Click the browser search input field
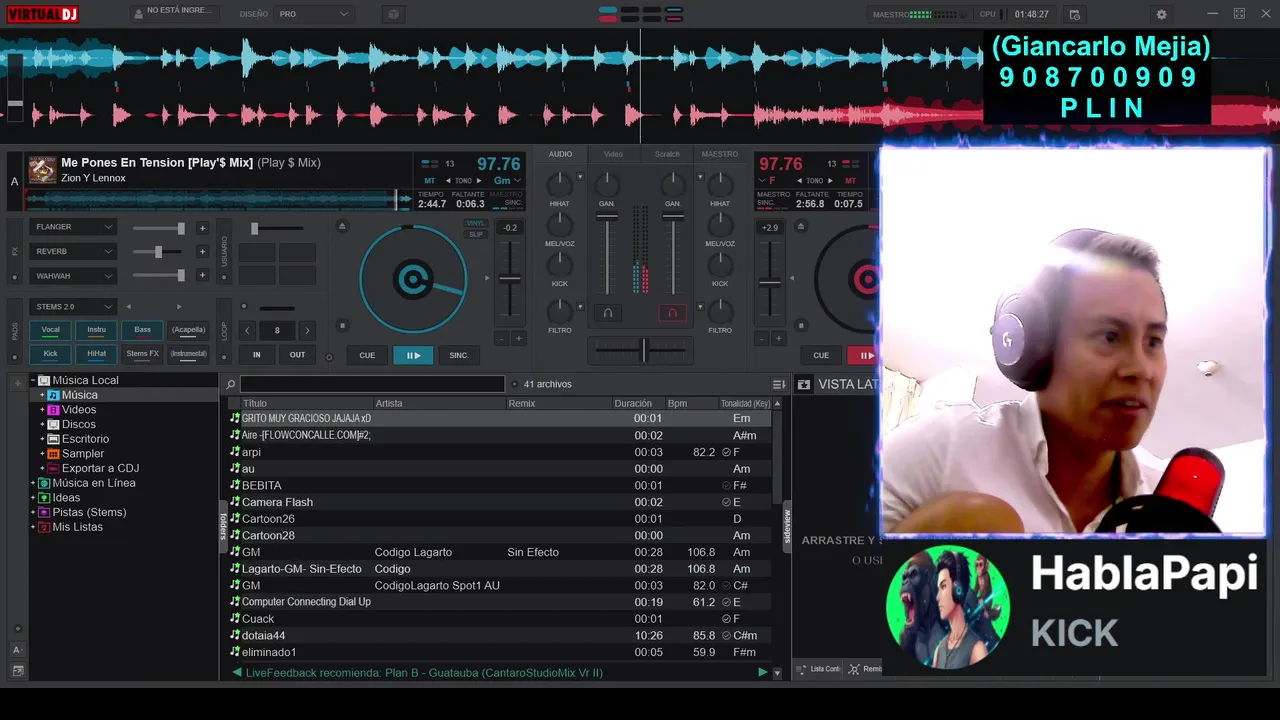The height and width of the screenshot is (720, 1280). tap(372, 384)
